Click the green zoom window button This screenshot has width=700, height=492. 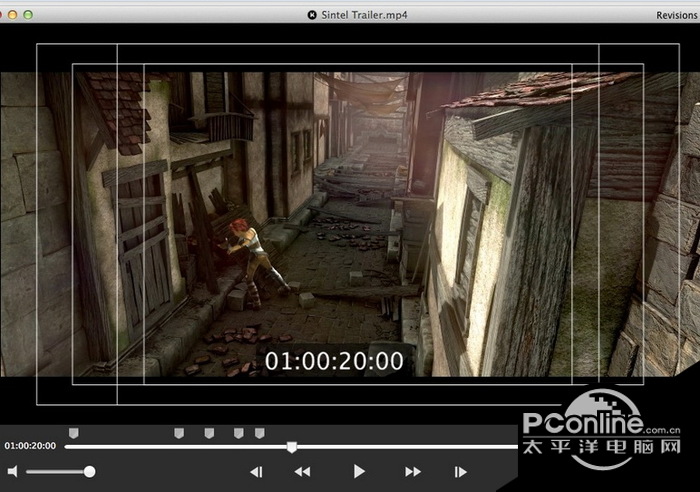pyautogui.click(x=28, y=15)
